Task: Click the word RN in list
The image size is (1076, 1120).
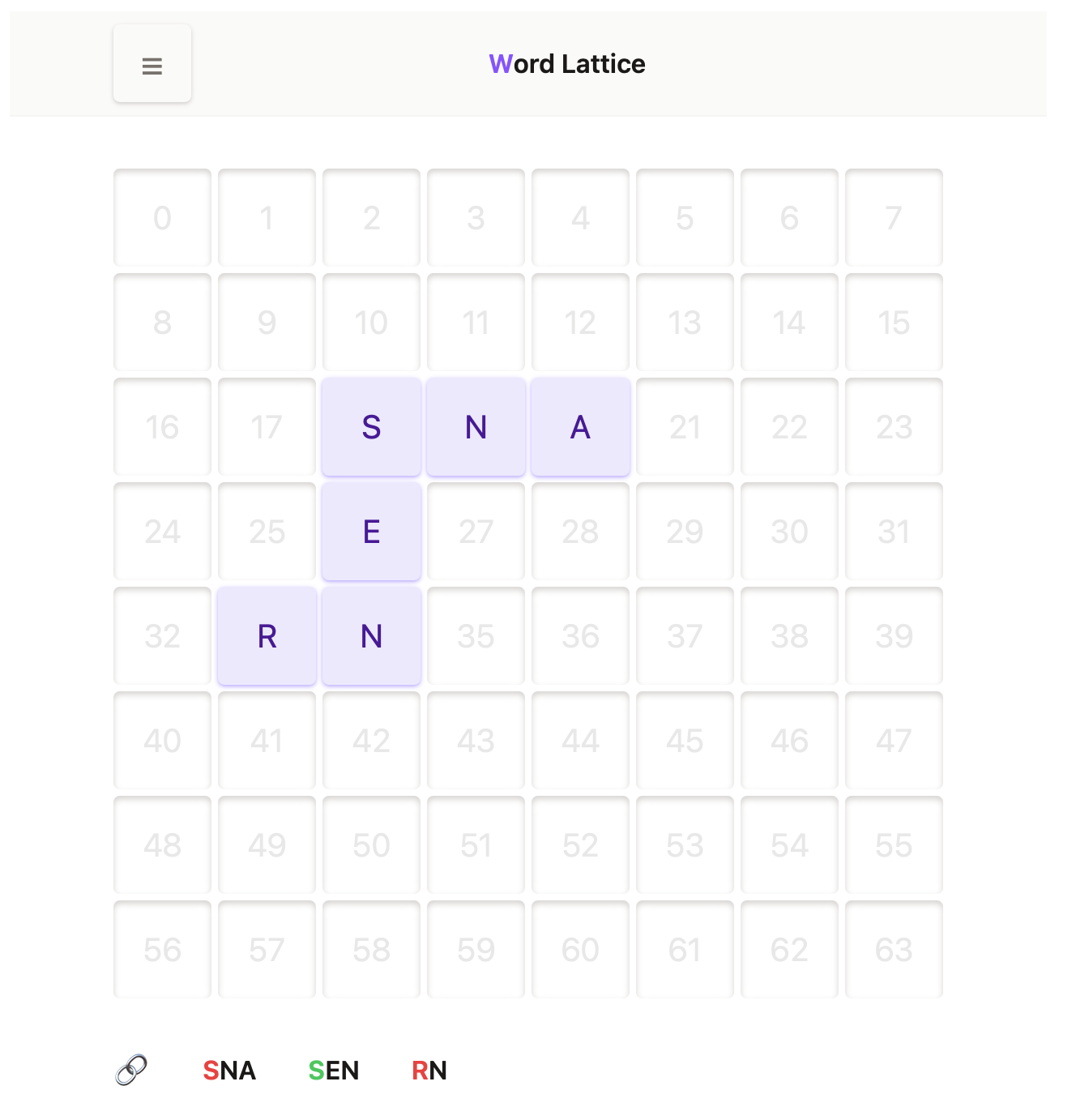Action: [429, 1071]
